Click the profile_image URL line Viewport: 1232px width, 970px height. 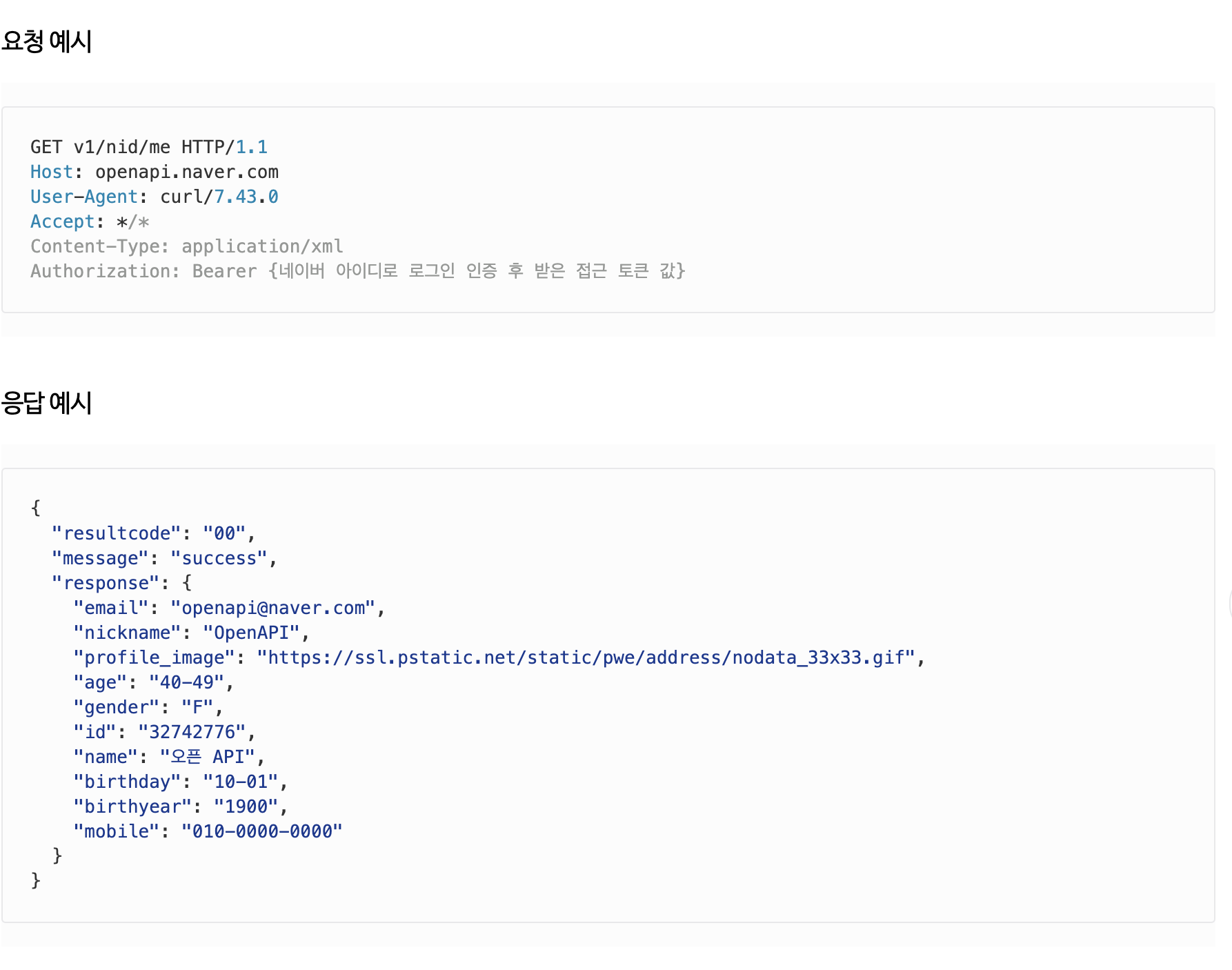pos(499,657)
